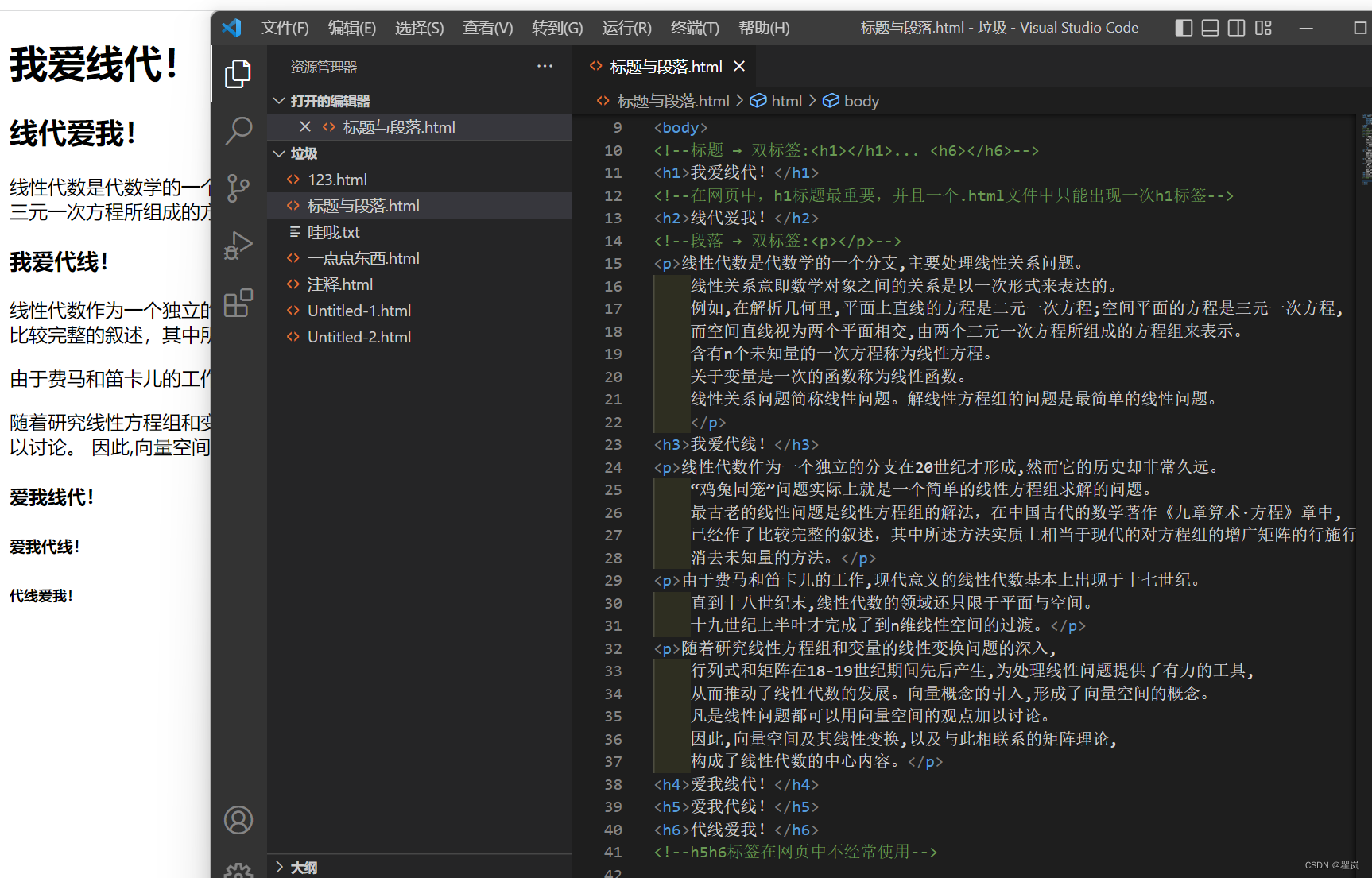This screenshot has height=878, width=1372.
Task: Click the html symbol icon in breadcrumb
Action: [x=758, y=101]
